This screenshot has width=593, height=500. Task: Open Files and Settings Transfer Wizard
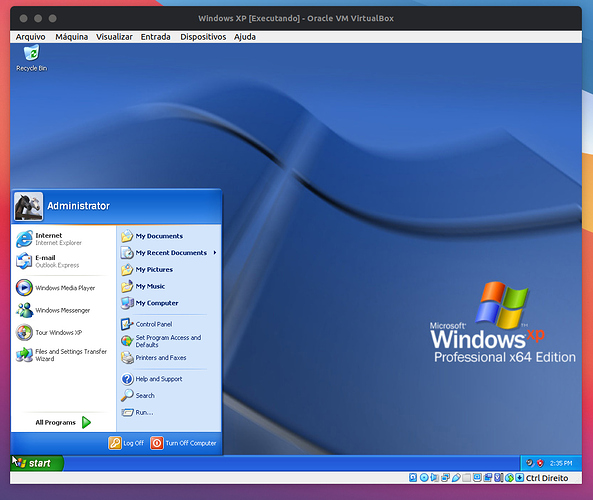62,355
